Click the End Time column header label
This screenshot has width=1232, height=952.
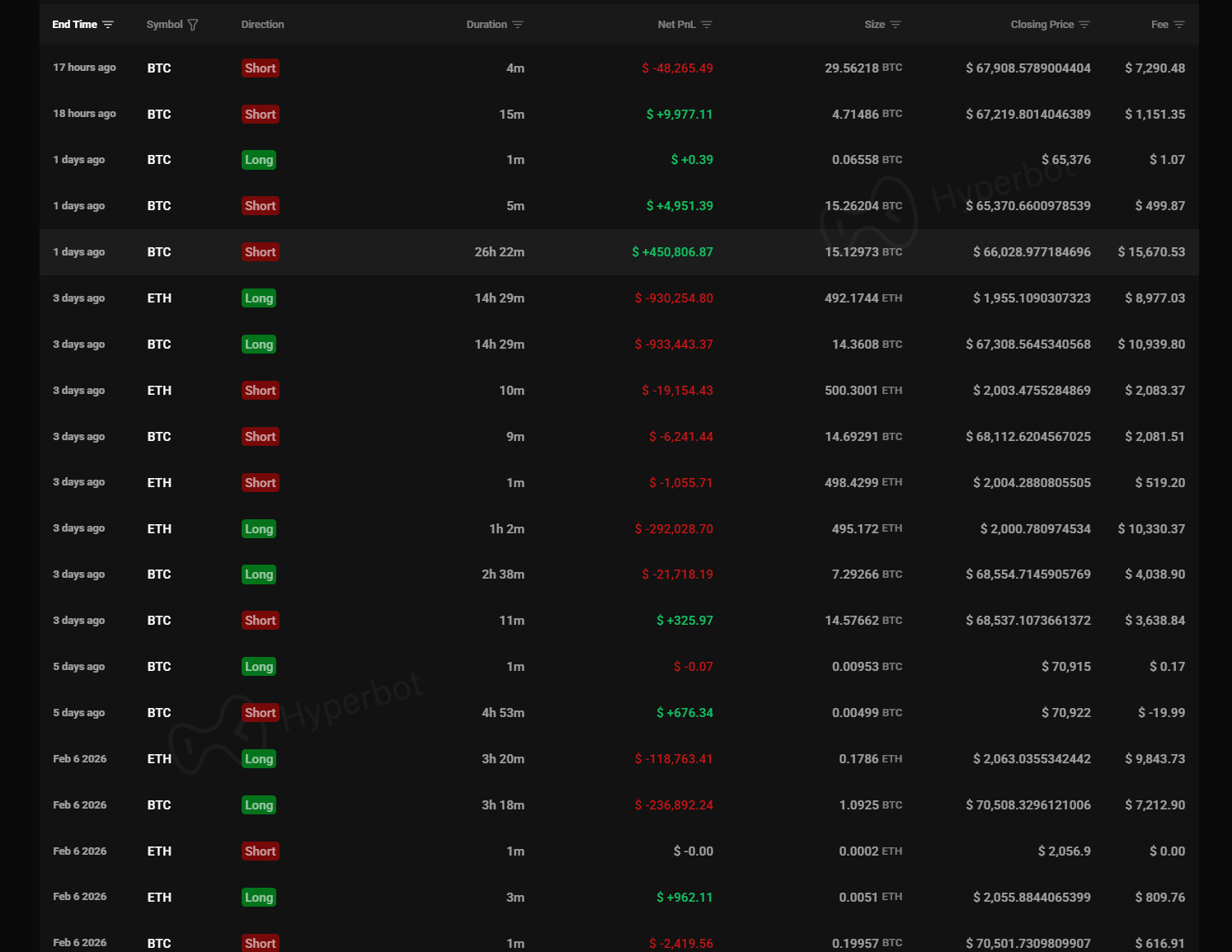(x=74, y=25)
